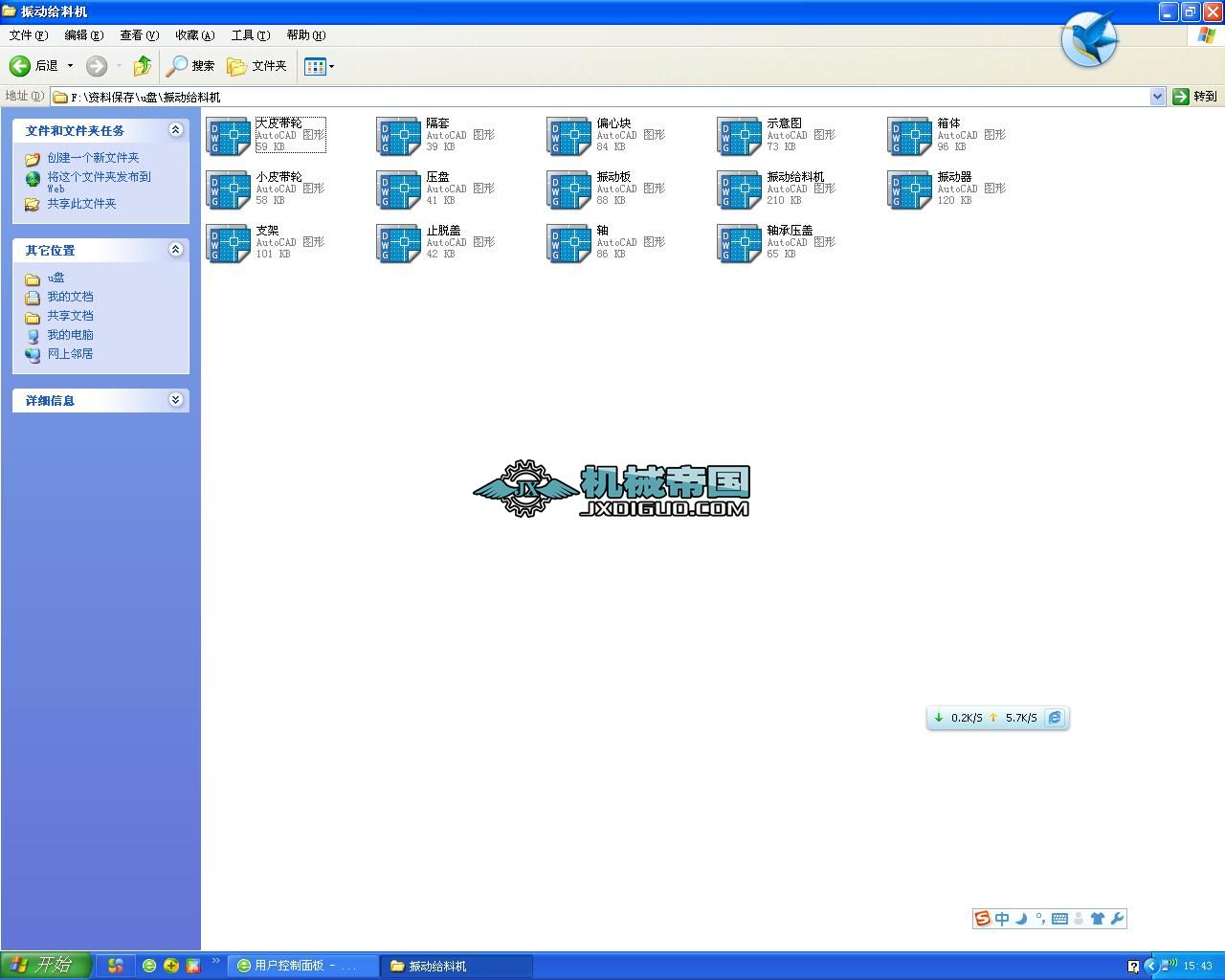1225x980 pixels.
Task: Open the 开始 Start menu
Action: point(46,966)
